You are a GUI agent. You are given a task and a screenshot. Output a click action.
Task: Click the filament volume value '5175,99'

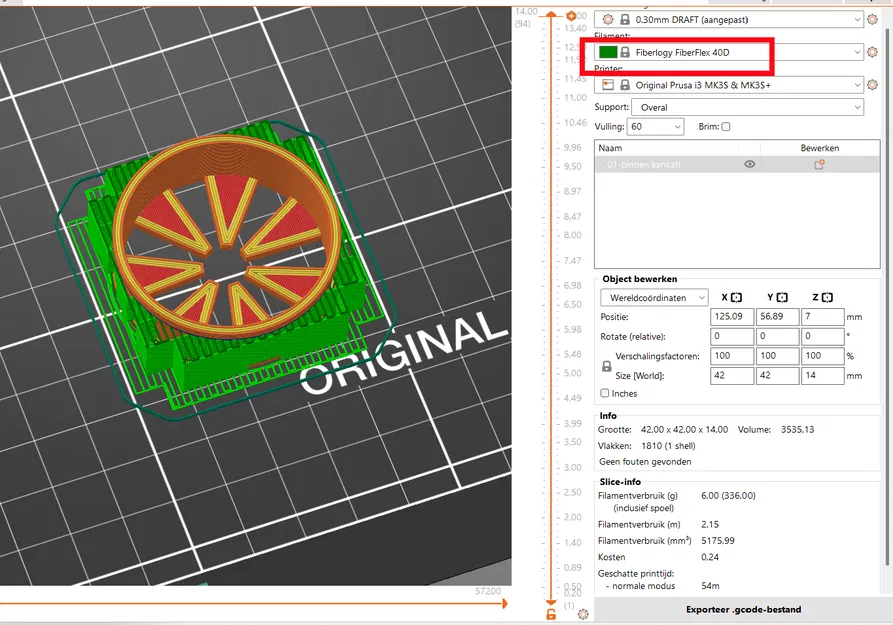tap(718, 541)
